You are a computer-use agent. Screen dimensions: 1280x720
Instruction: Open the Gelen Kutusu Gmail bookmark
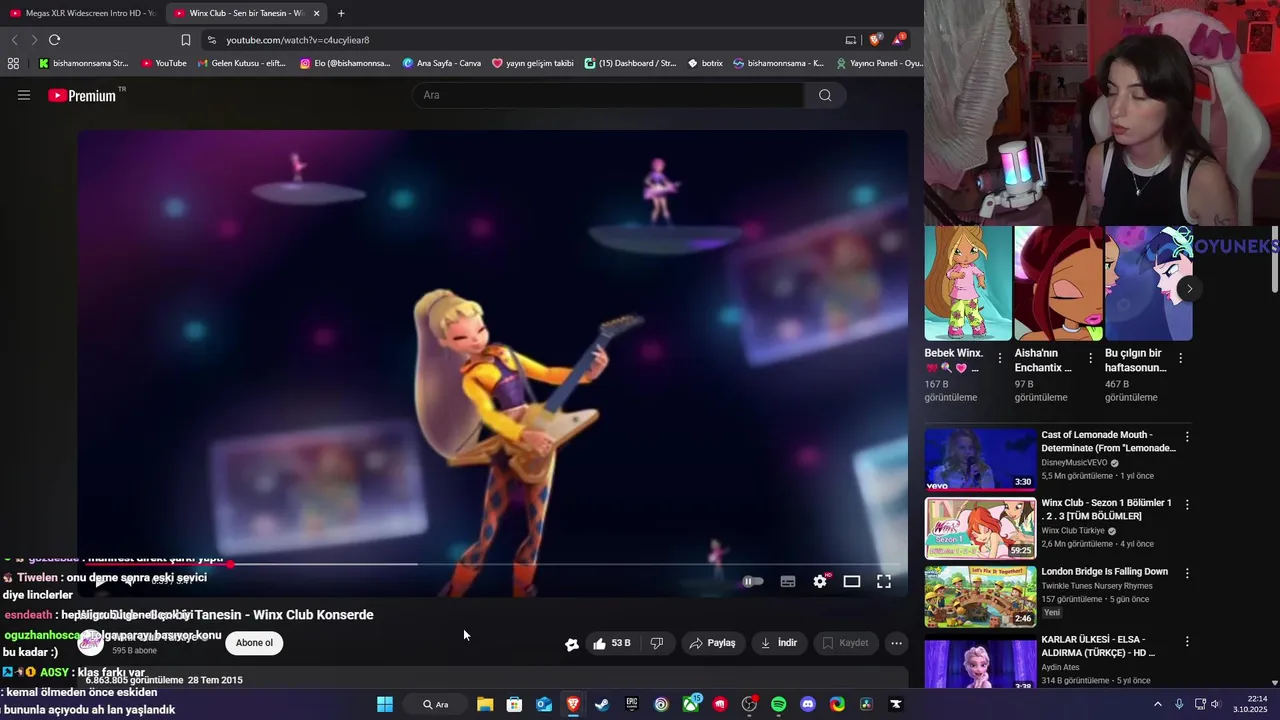(241, 63)
